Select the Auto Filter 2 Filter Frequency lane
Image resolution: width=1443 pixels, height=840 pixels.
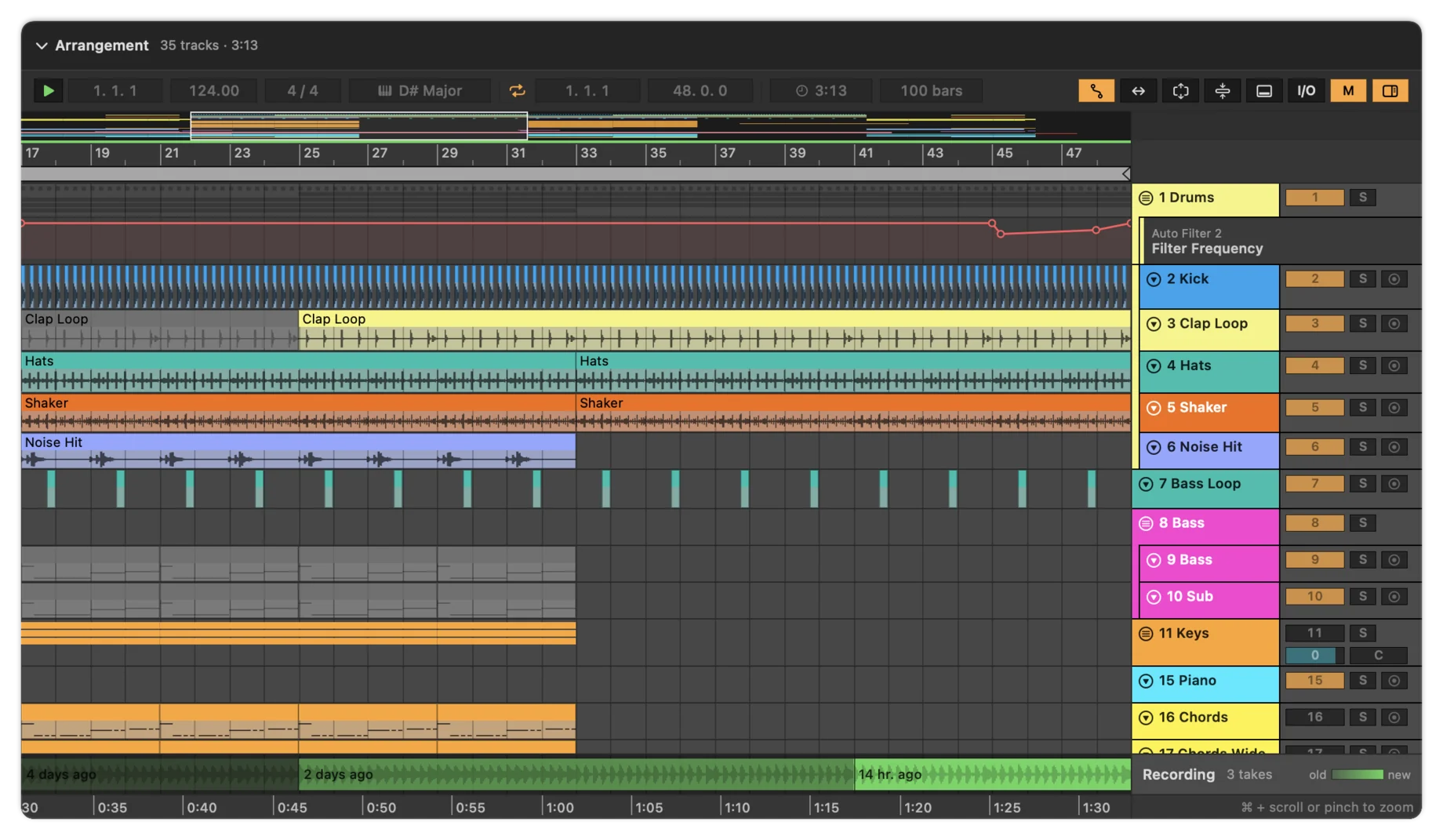click(x=1280, y=241)
